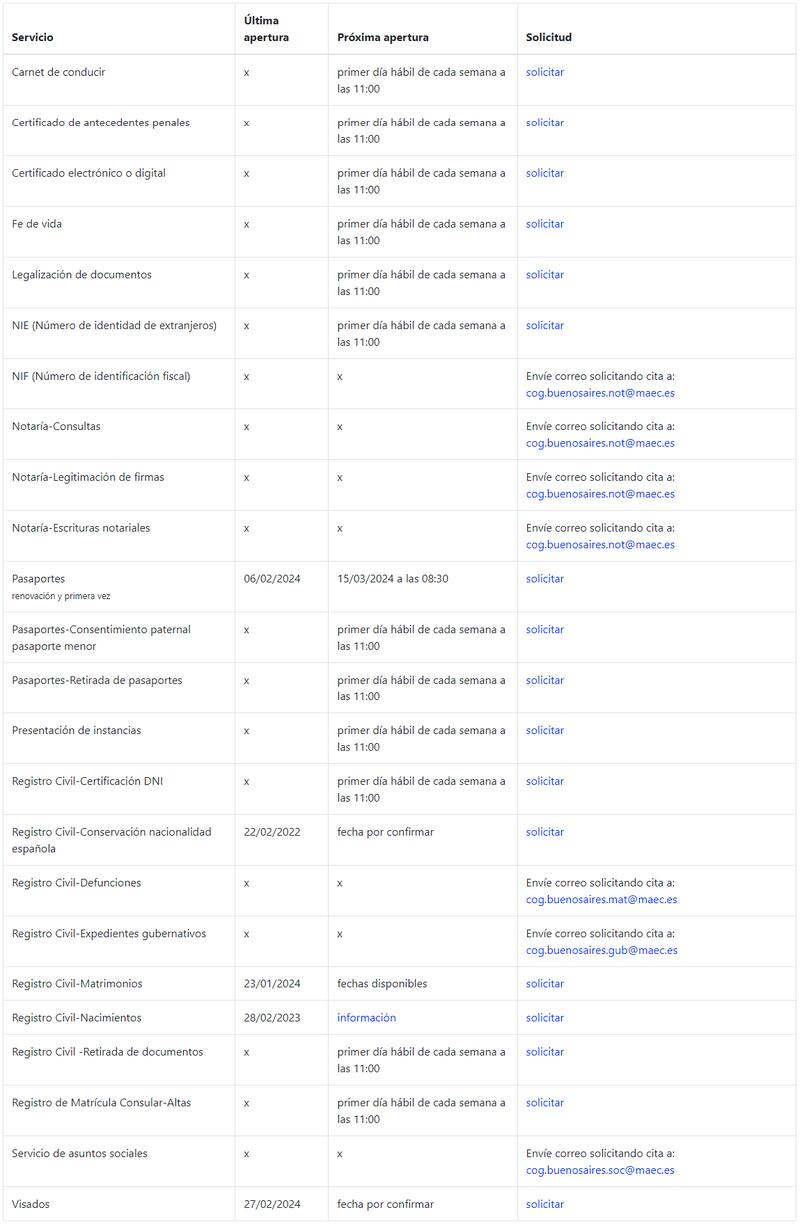800x1226 pixels.
Task: Click solicitar in the Fe de vida row
Action: pos(545,224)
